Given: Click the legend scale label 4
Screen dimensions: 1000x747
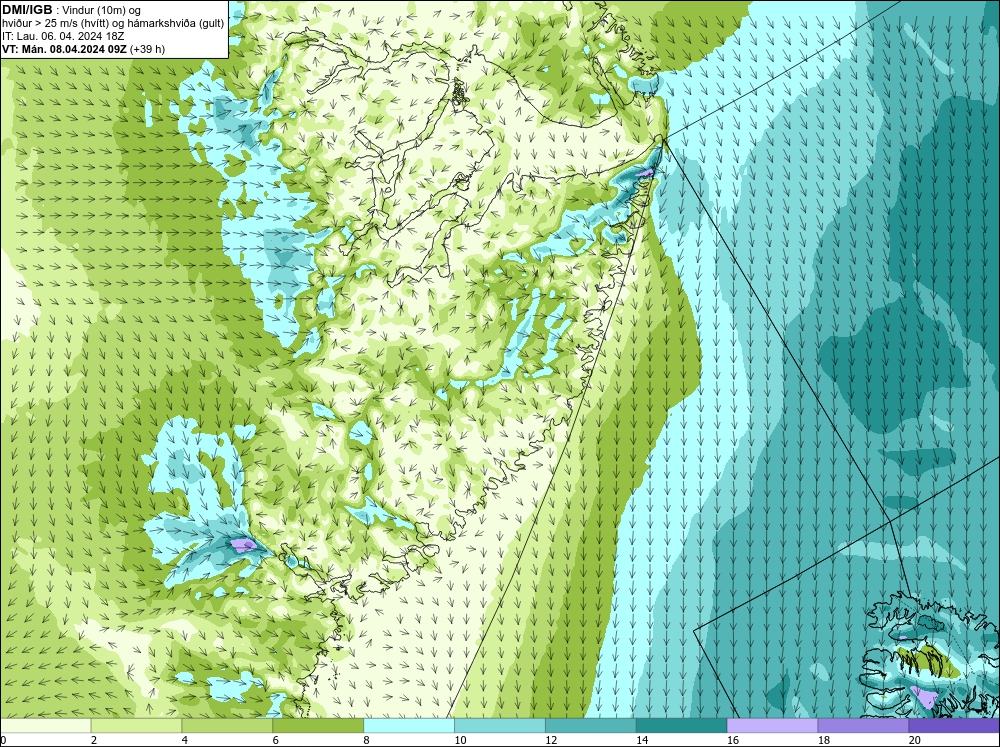Looking at the screenshot, I should tap(185, 740).
